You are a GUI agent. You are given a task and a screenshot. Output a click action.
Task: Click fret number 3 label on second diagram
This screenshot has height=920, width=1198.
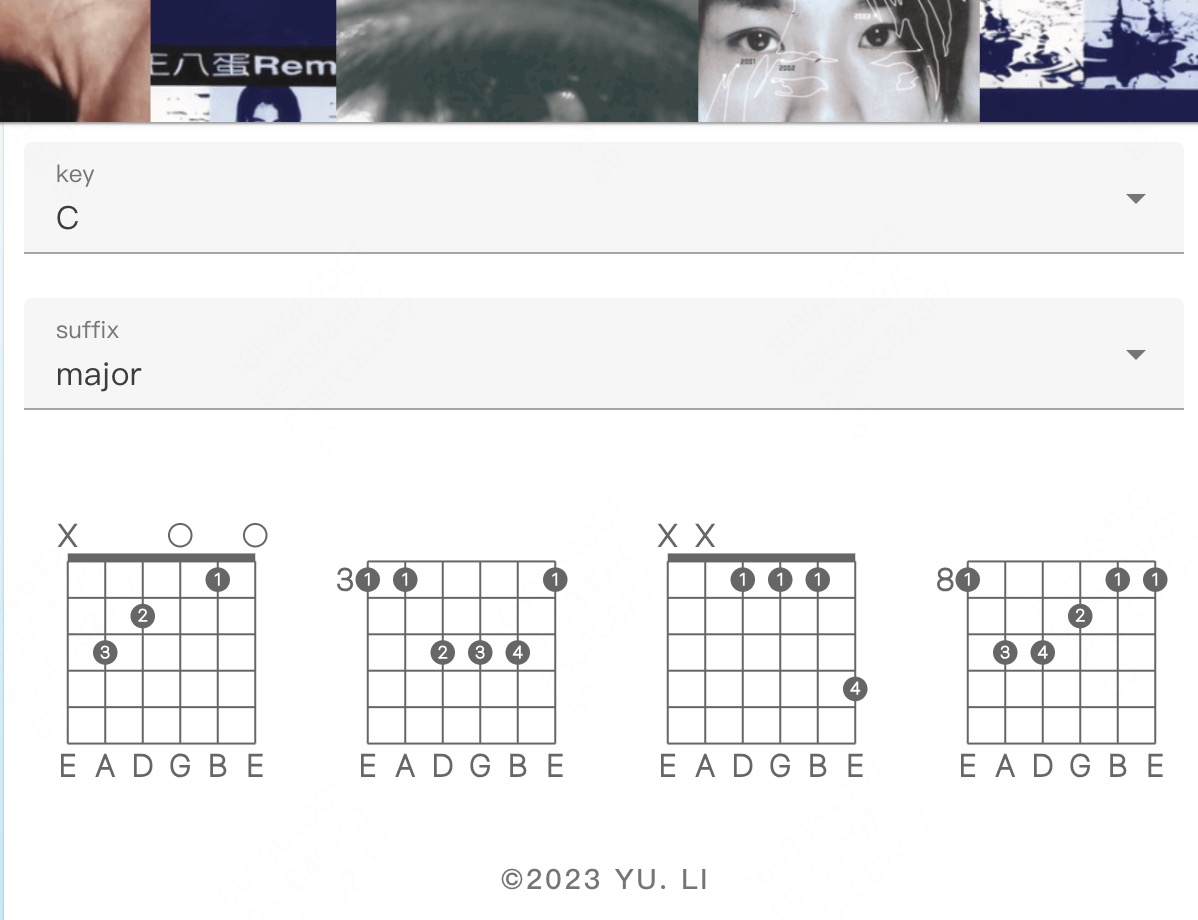345,580
